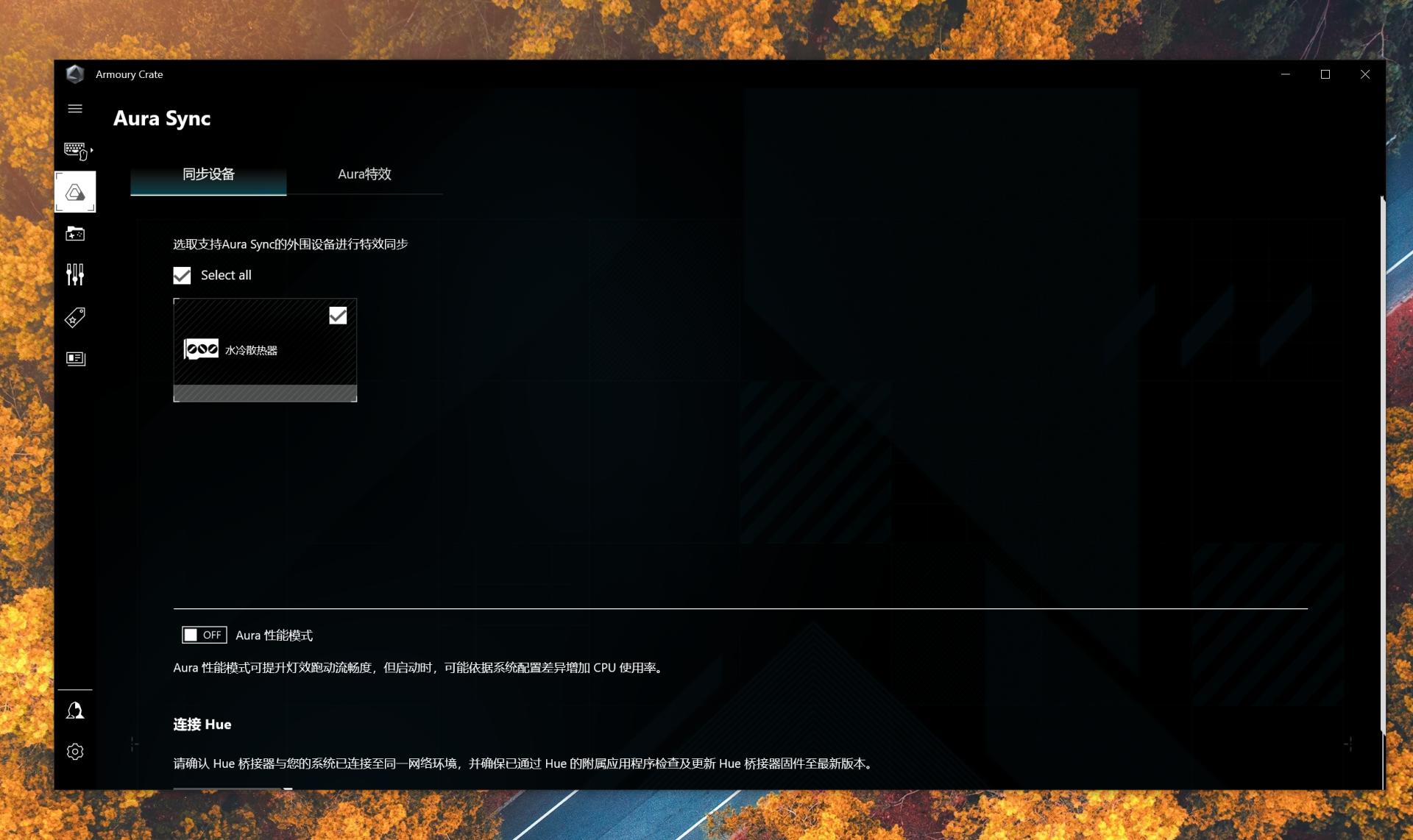Uncheck the 水冷散热器 device checkbox
The width and height of the screenshot is (1413, 840).
point(338,316)
